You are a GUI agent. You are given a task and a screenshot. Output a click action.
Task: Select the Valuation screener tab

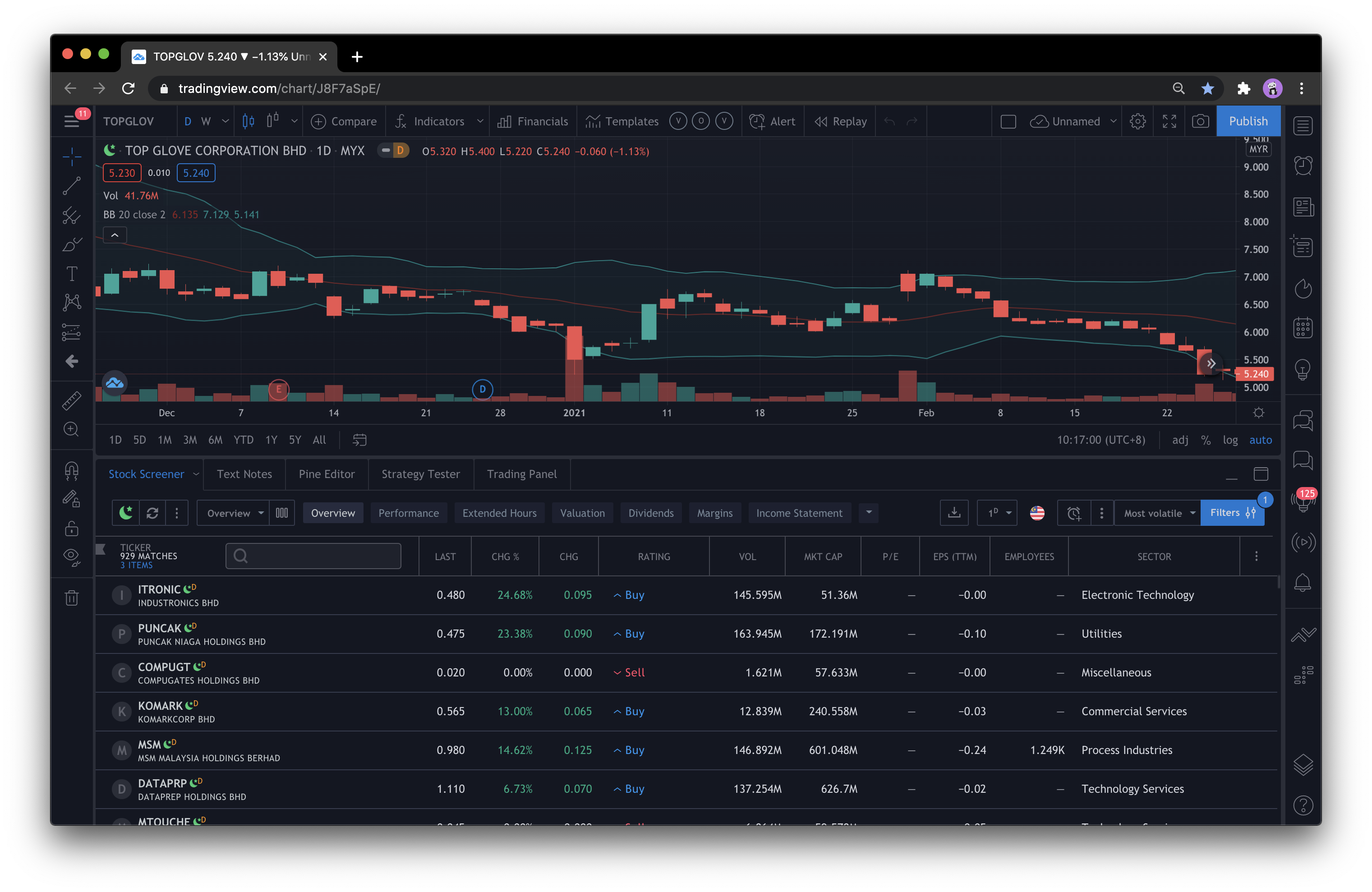coord(582,513)
